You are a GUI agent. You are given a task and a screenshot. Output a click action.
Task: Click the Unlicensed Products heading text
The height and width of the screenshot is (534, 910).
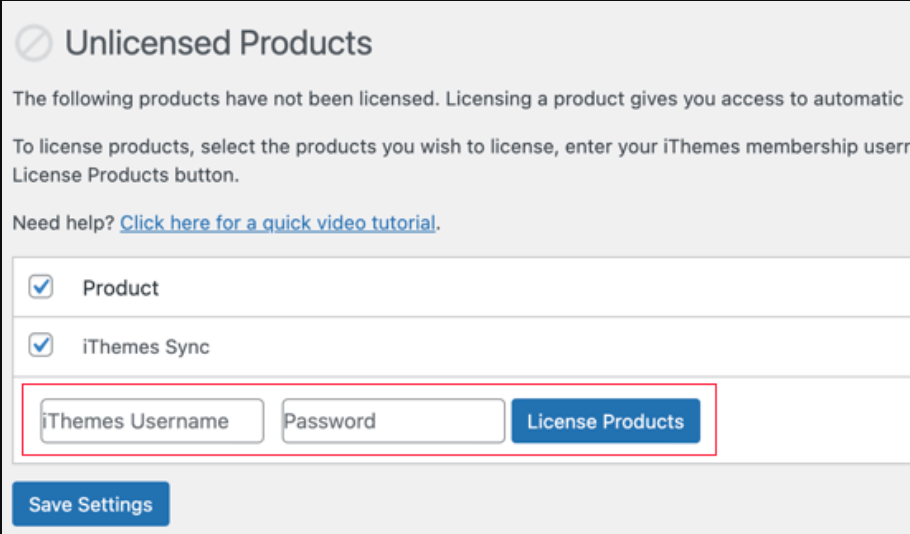point(218,43)
